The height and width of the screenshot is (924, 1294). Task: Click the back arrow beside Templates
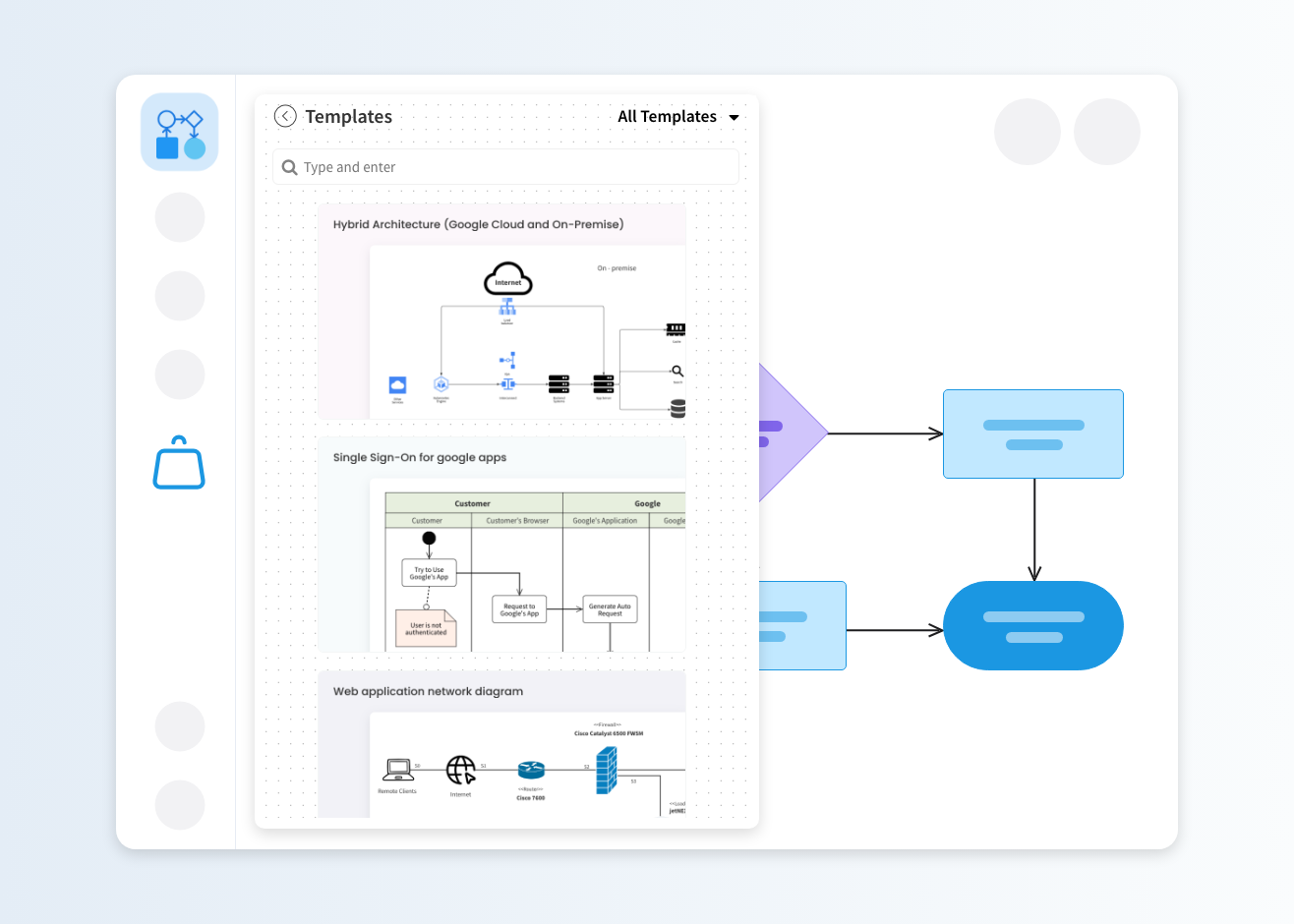coord(285,116)
